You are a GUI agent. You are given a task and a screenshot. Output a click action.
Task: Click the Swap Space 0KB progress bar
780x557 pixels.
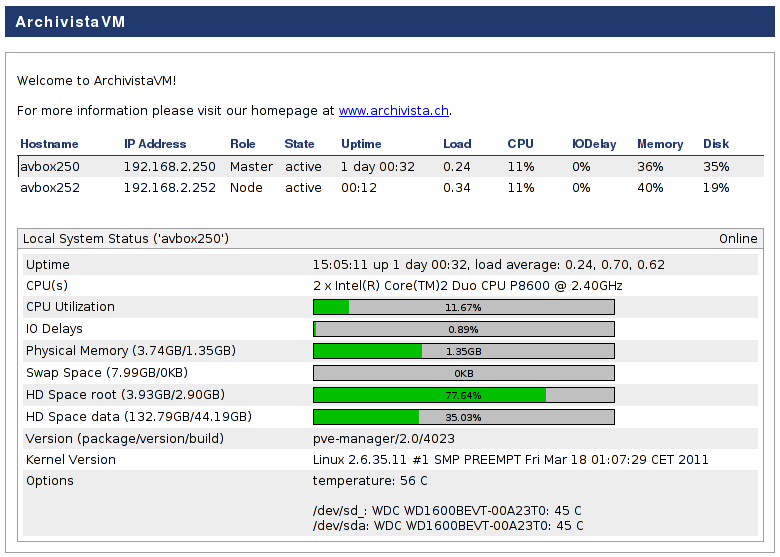click(464, 373)
